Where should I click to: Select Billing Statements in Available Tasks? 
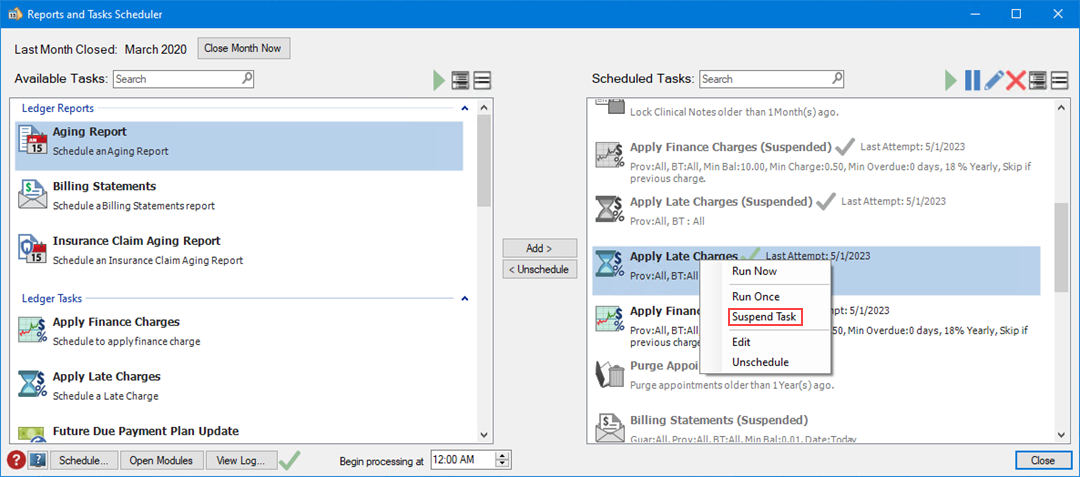pyautogui.click(x=104, y=186)
